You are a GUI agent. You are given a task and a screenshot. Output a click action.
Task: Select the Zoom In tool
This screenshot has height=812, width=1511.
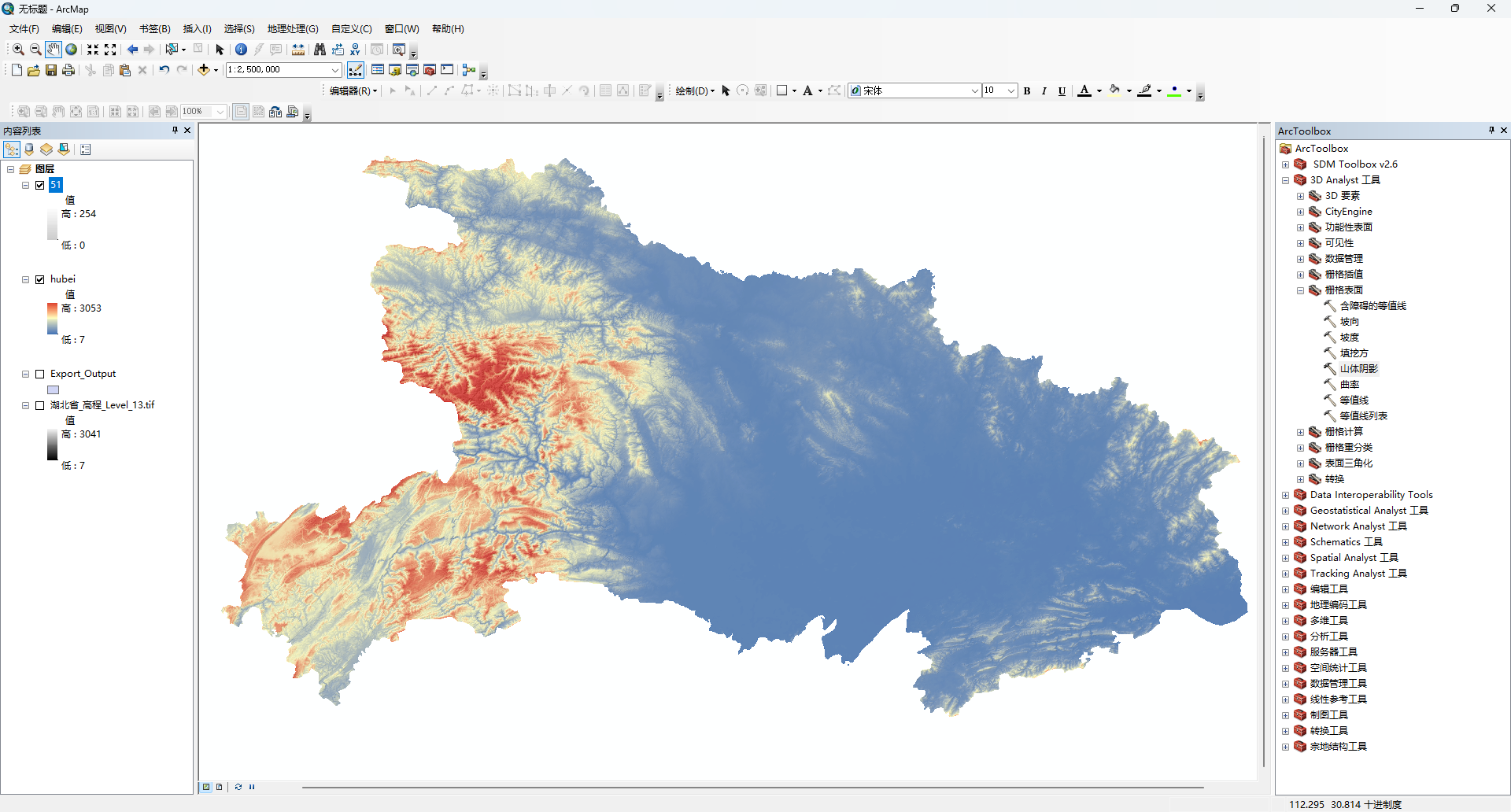point(18,50)
